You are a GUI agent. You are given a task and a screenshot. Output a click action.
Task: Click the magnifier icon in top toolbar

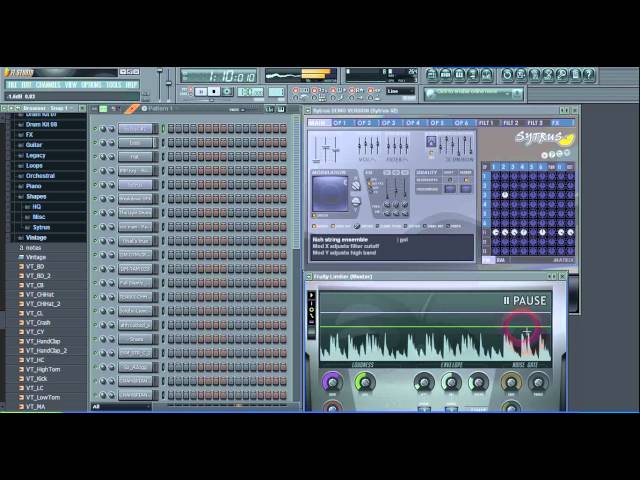[561, 75]
